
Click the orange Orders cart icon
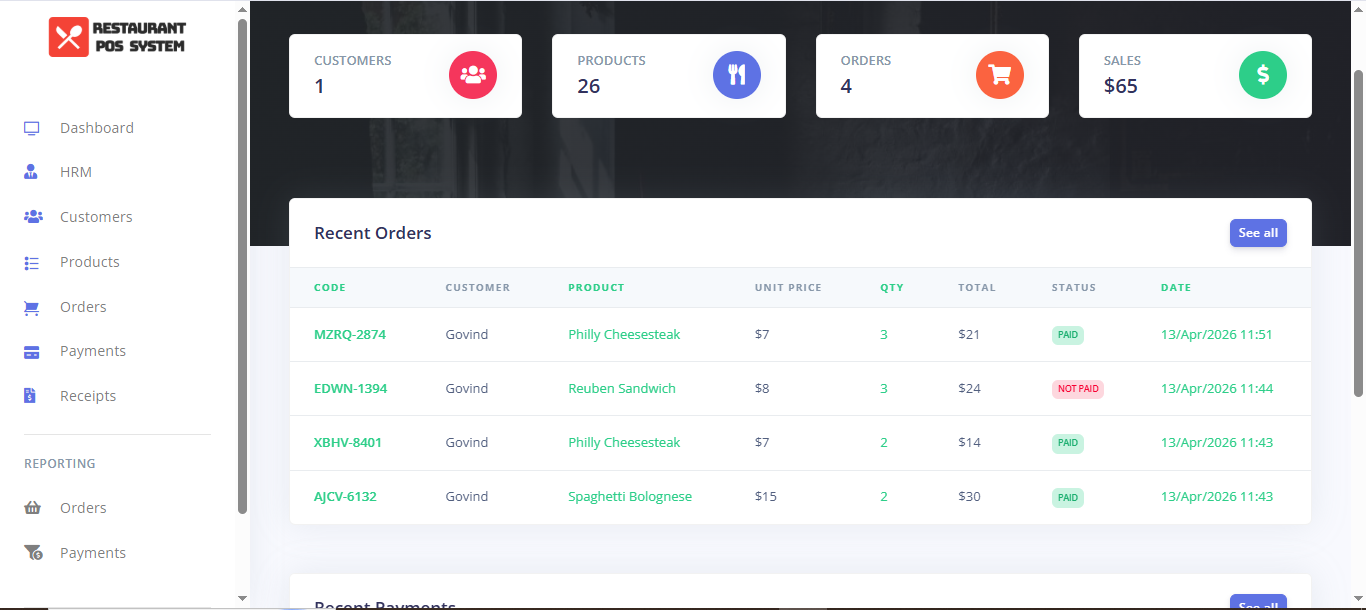coord(1000,75)
